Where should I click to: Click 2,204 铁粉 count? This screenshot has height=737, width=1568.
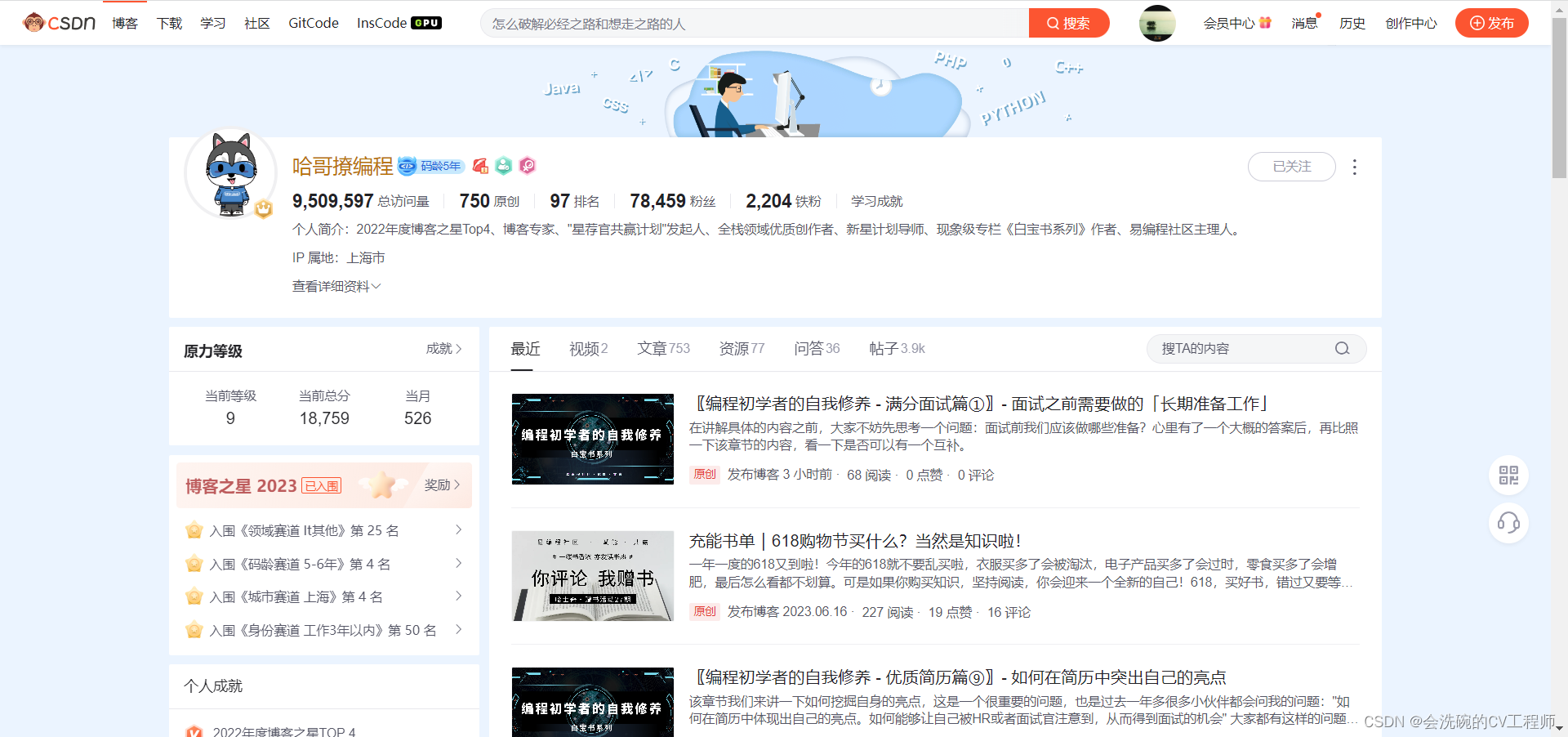(784, 201)
